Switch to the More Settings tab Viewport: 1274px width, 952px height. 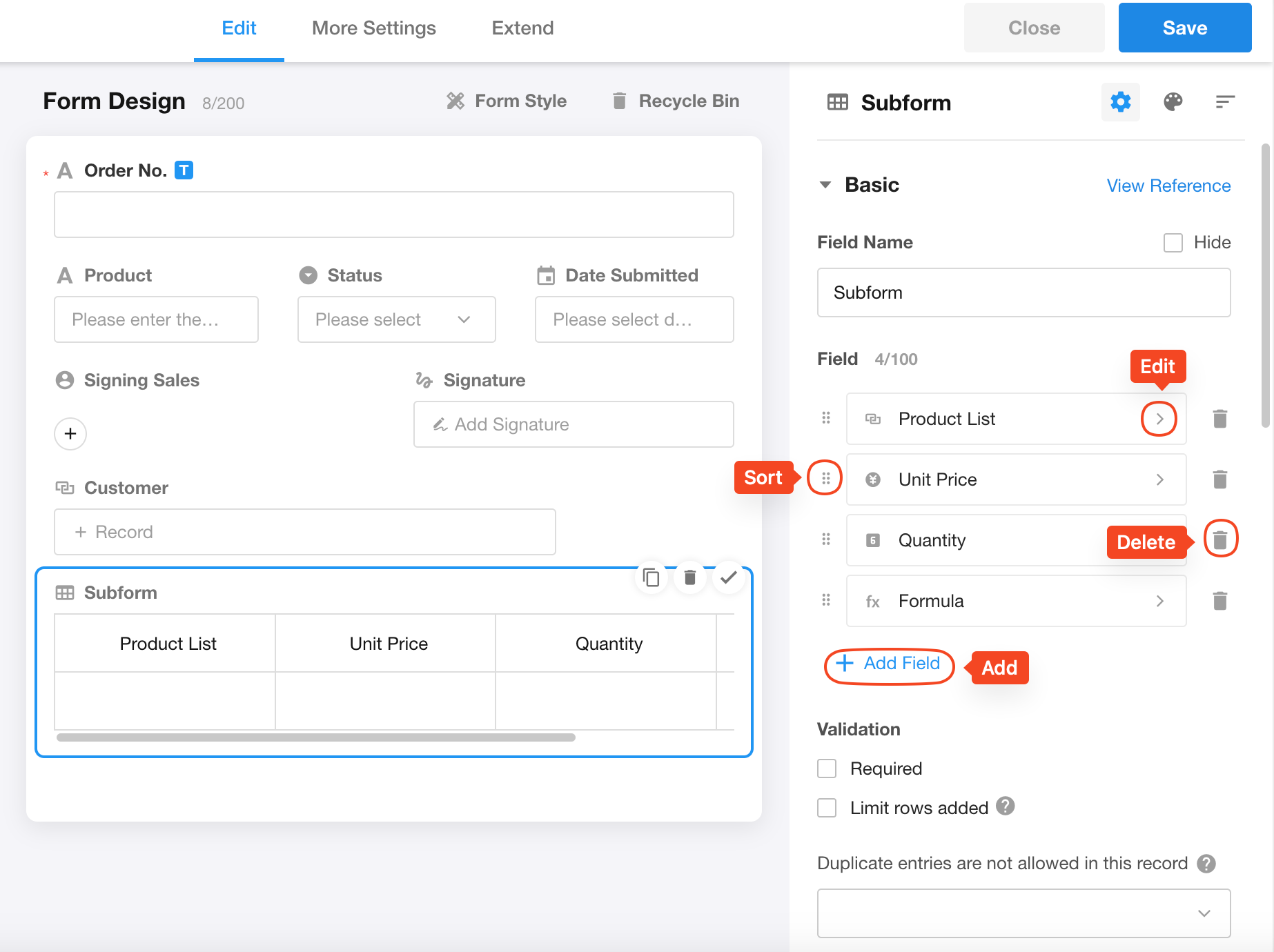(373, 28)
